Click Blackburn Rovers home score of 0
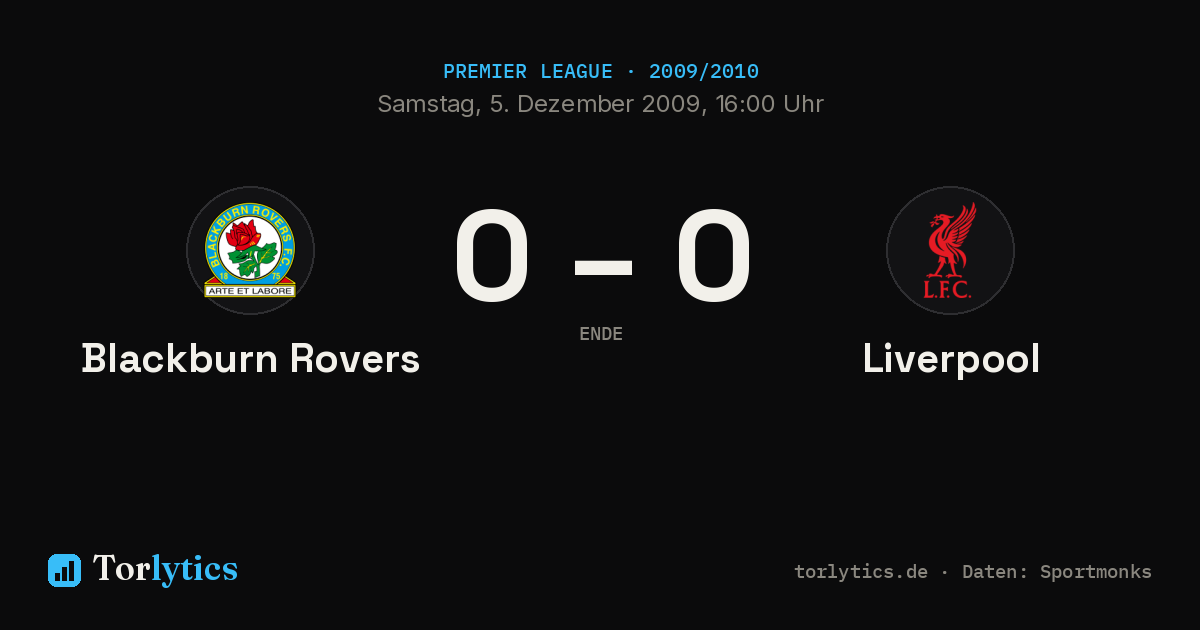 pyautogui.click(x=492, y=256)
